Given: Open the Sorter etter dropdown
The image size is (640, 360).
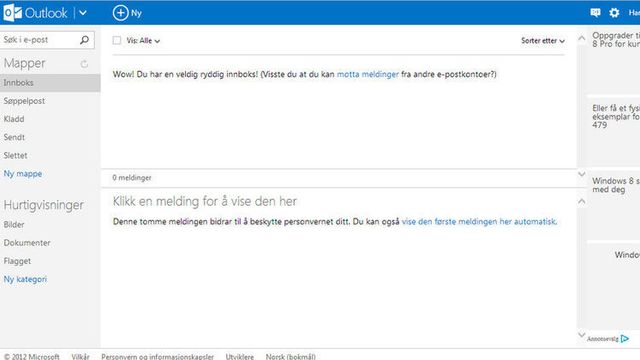Looking at the screenshot, I should 543,40.
